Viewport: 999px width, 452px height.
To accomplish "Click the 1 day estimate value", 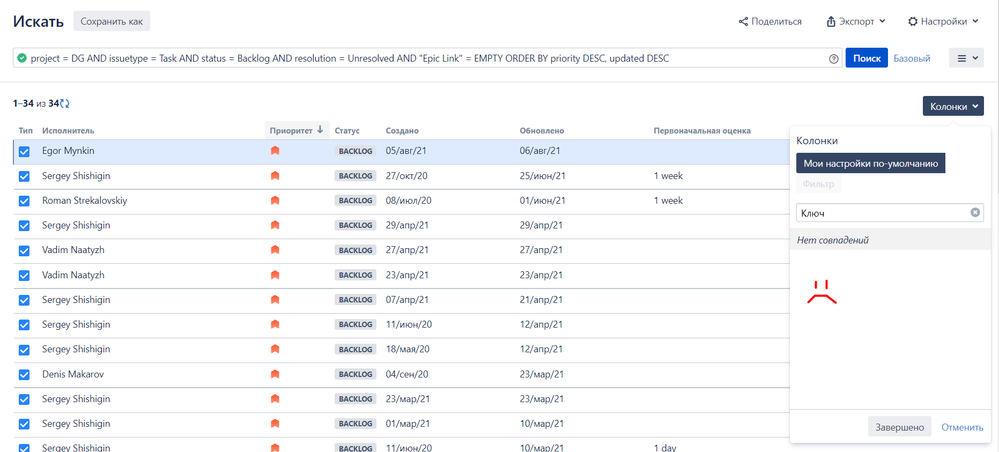I will [665, 448].
